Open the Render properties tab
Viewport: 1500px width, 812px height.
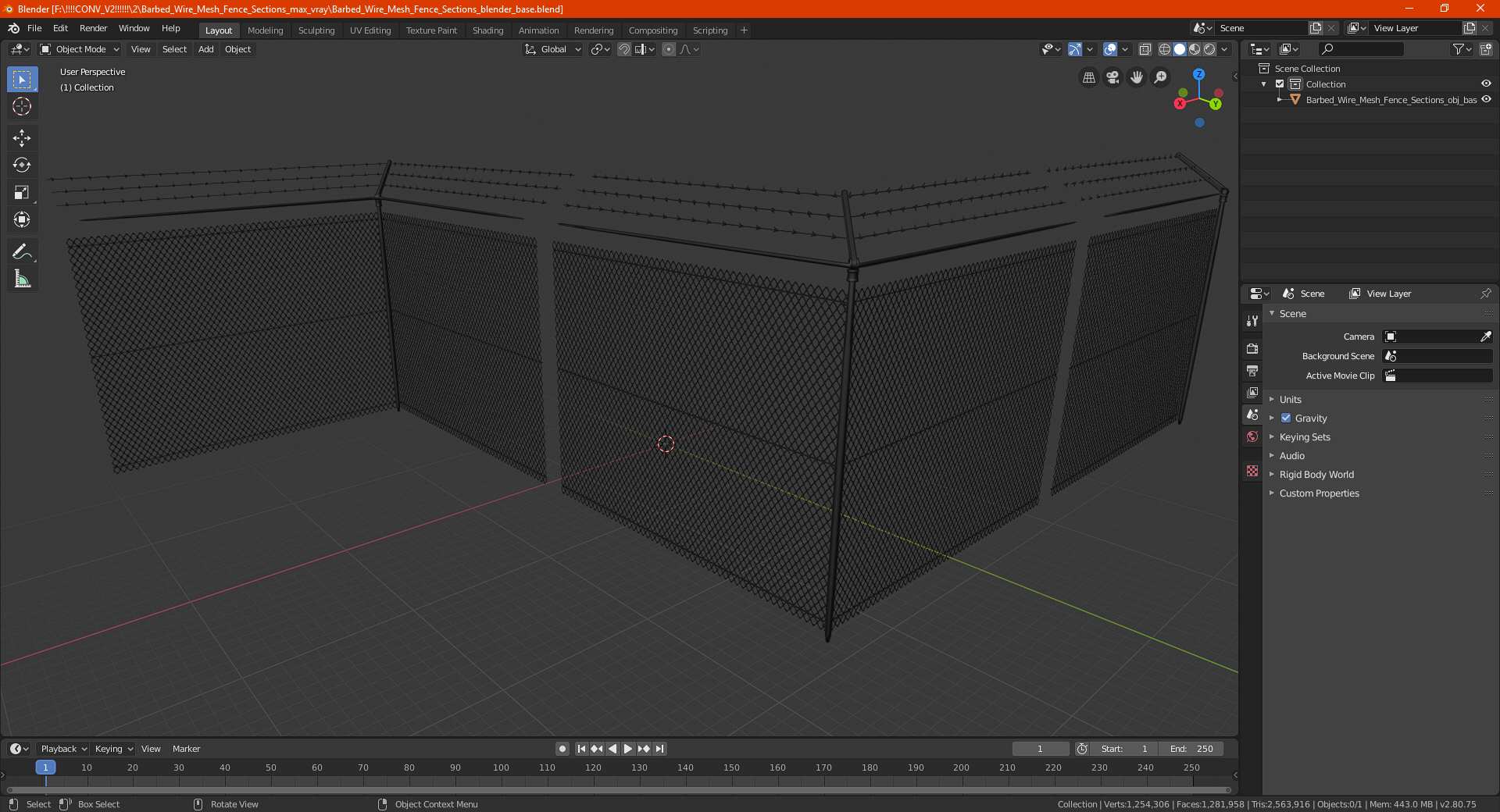(x=1252, y=348)
